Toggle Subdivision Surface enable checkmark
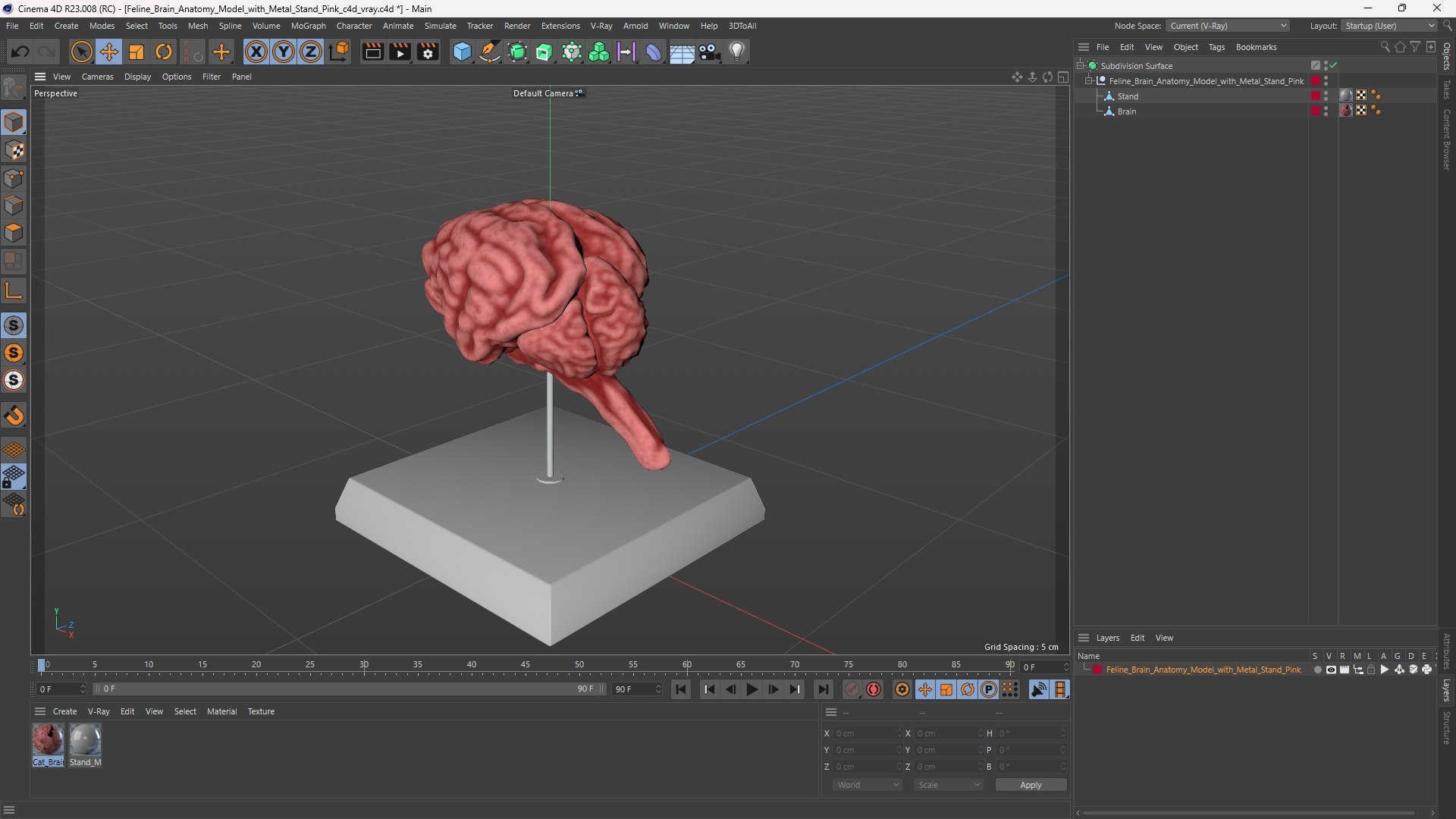1456x819 pixels. coord(1333,66)
